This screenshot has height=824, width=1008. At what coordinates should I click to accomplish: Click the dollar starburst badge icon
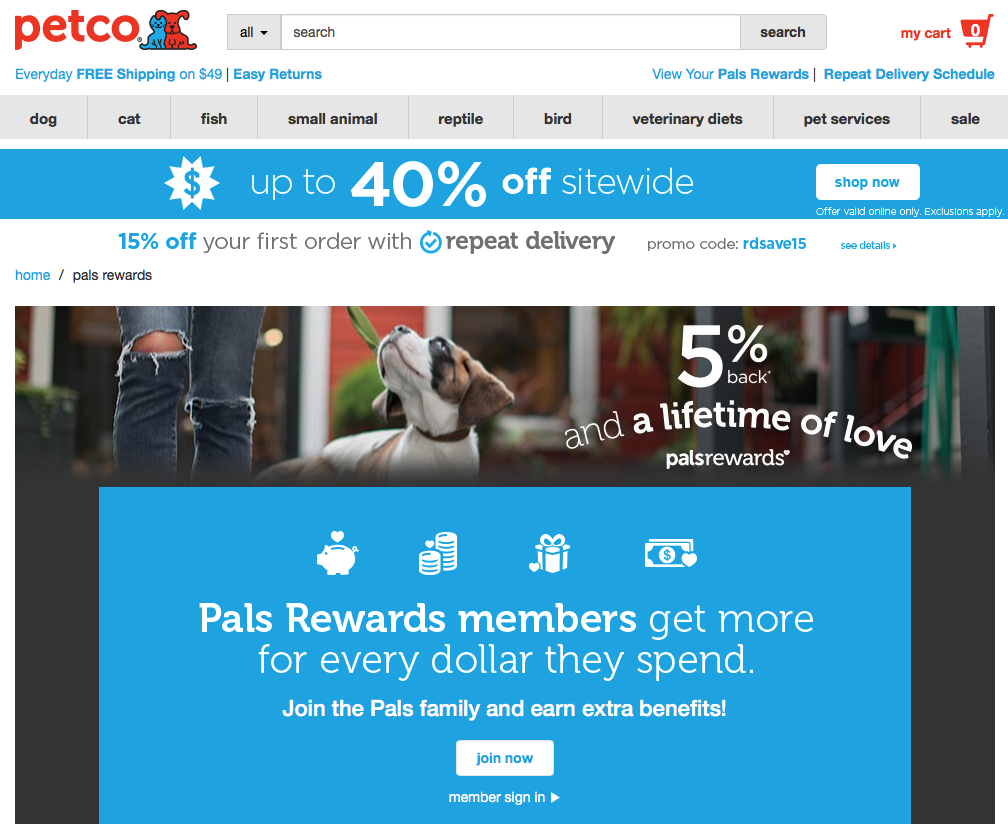coord(192,183)
